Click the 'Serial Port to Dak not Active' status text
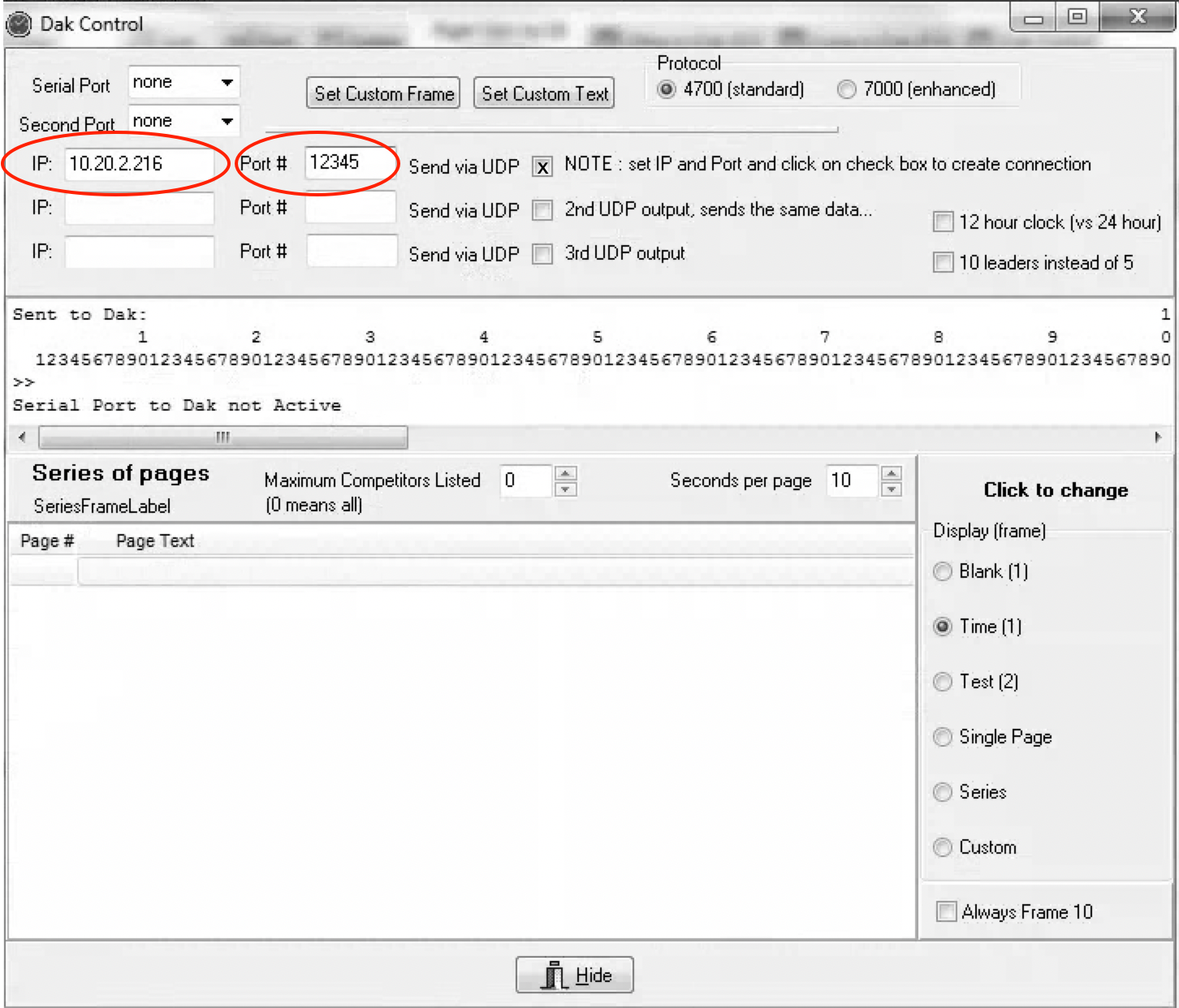This screenshot has width=1179, height=1008. pos(177,405)
